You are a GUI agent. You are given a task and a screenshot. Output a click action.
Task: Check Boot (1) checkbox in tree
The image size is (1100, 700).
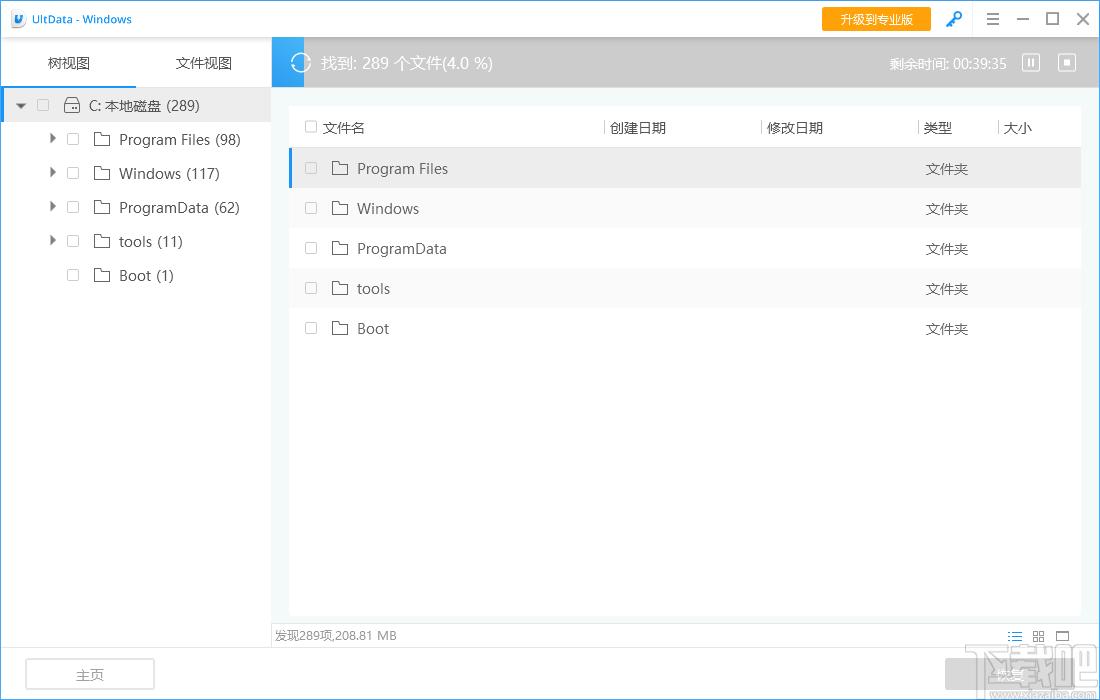[73, 275]
